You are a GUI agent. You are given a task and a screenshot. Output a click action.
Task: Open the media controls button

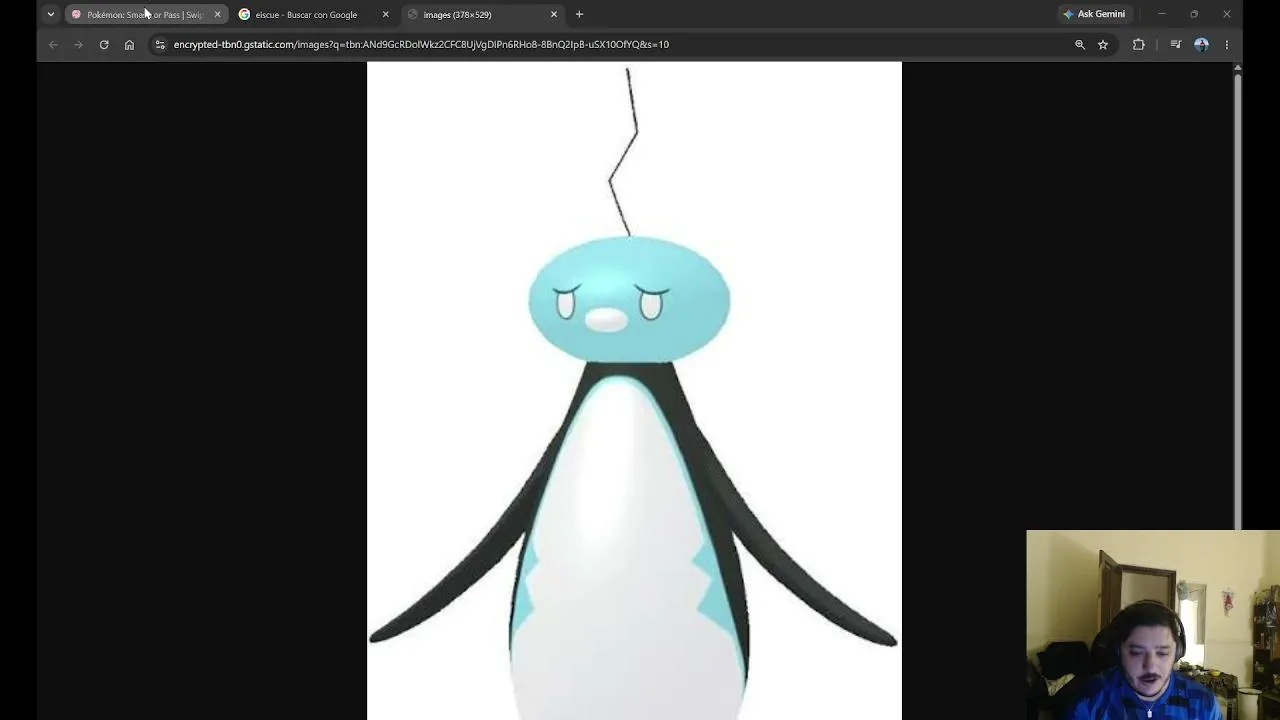(1175, 44)
